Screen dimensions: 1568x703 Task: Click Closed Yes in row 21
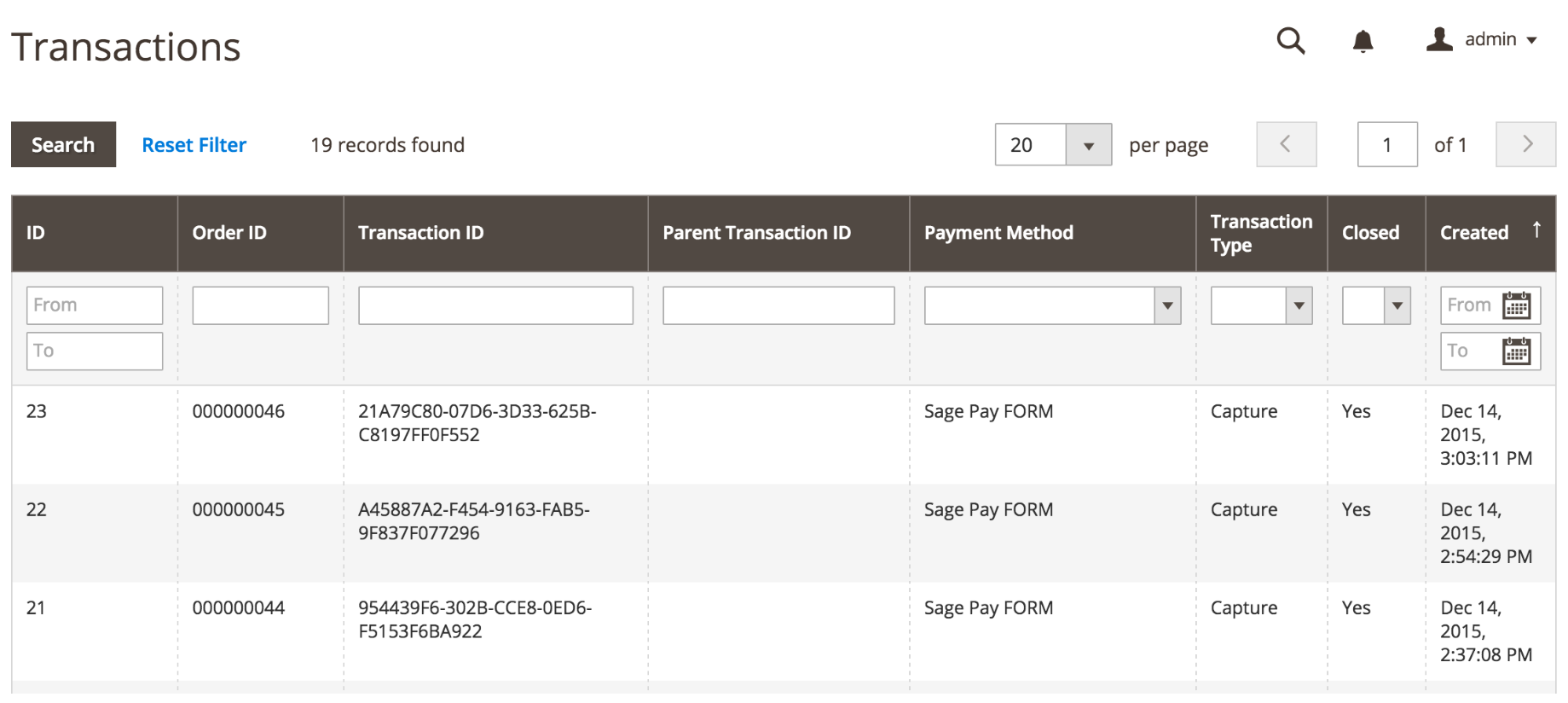pyautogui.click(x=1356, y=608)
